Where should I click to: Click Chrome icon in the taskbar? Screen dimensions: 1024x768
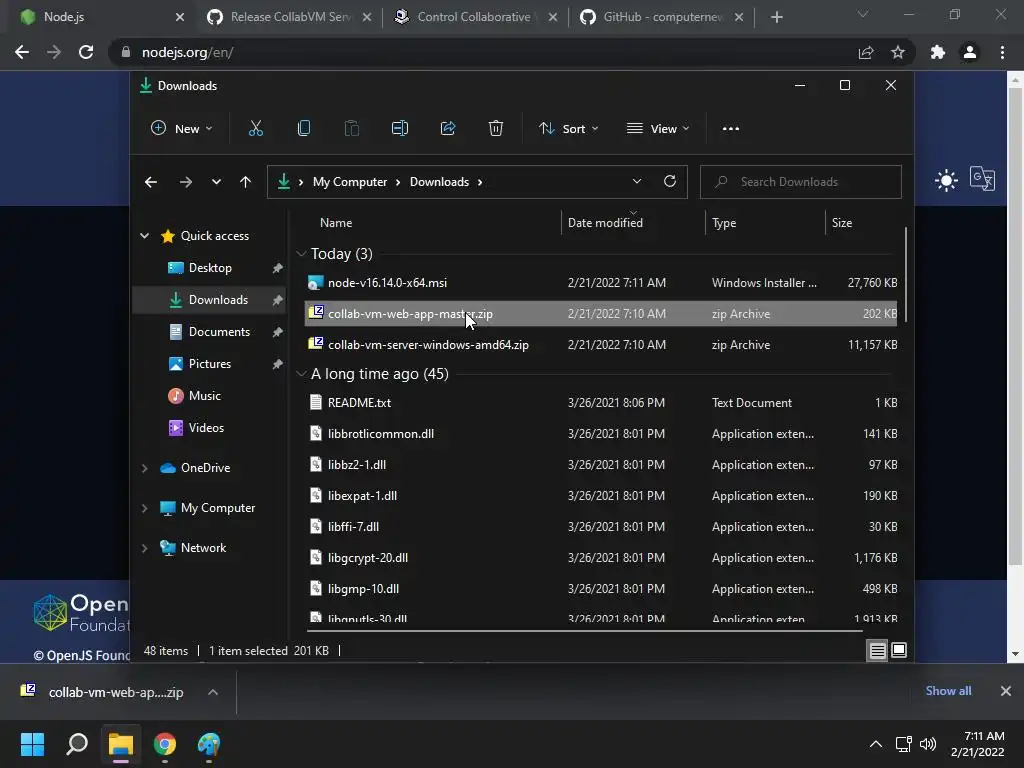pos(165,744)
